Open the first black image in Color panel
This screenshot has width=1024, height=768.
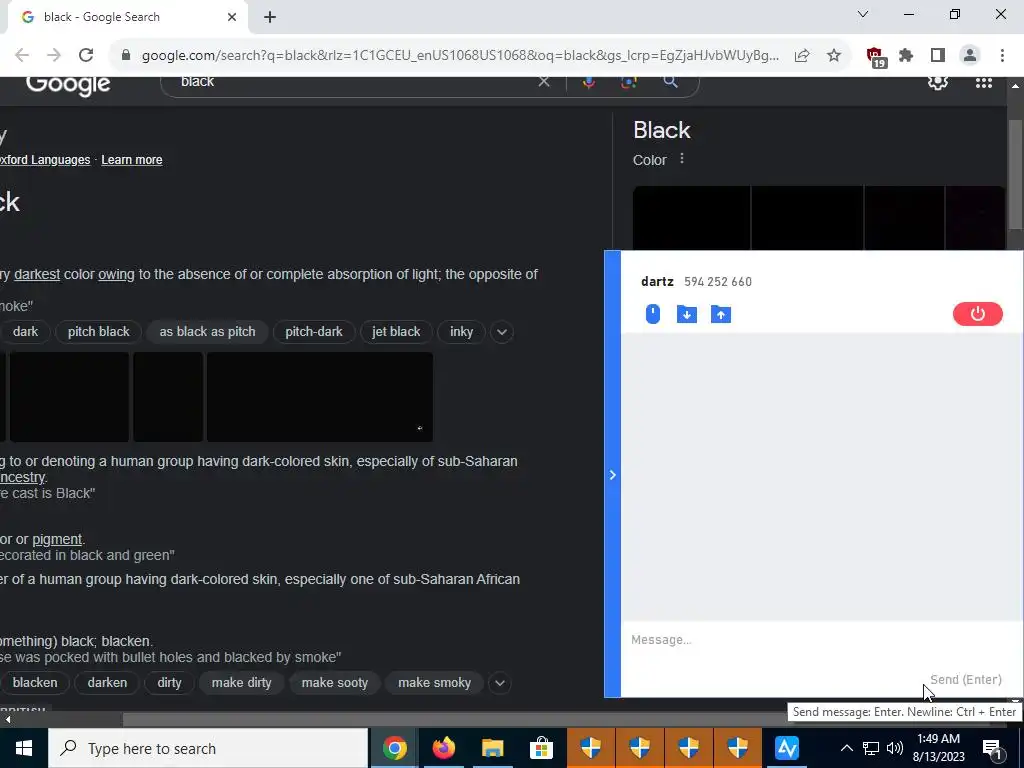pos(692,218)
